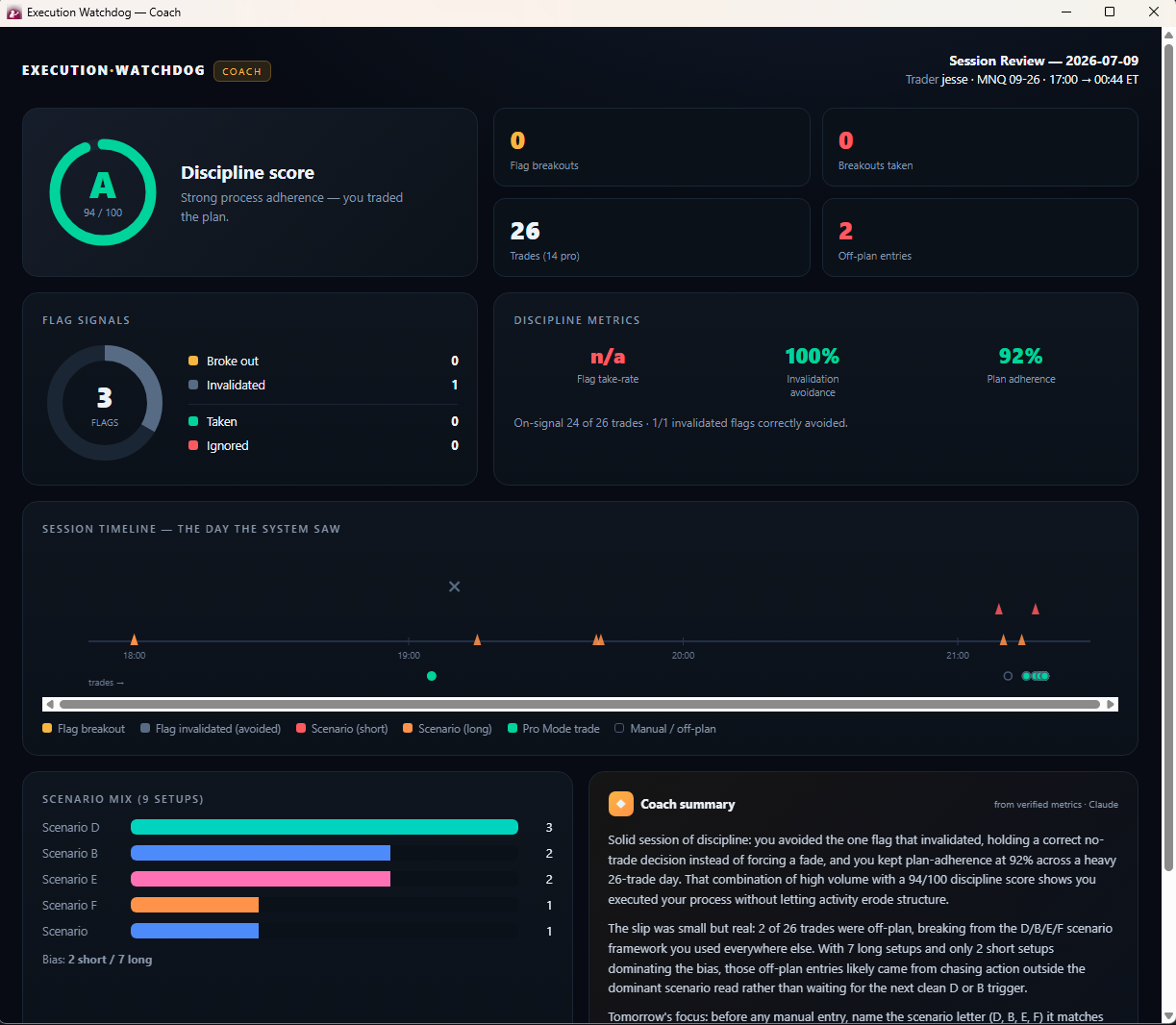Click the 92% Plan adherence value

tap(1020, 356)
